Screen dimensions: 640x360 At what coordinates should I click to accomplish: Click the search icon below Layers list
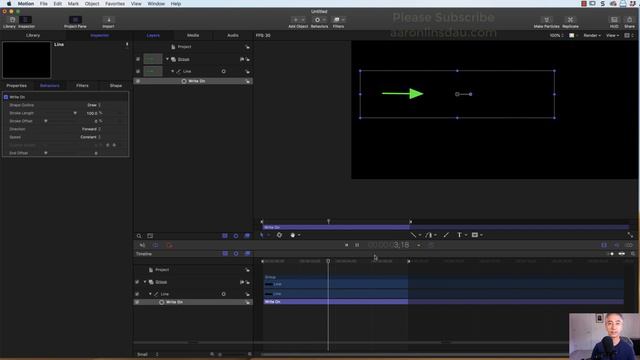(139, 236)
